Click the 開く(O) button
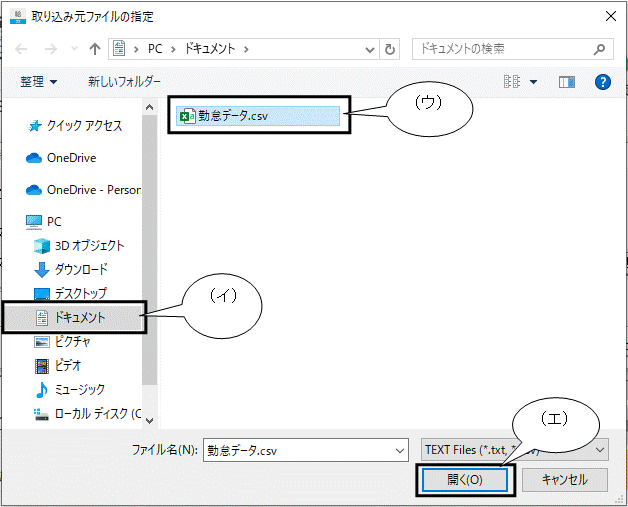 pyautogui.click(x=465, y=480)
